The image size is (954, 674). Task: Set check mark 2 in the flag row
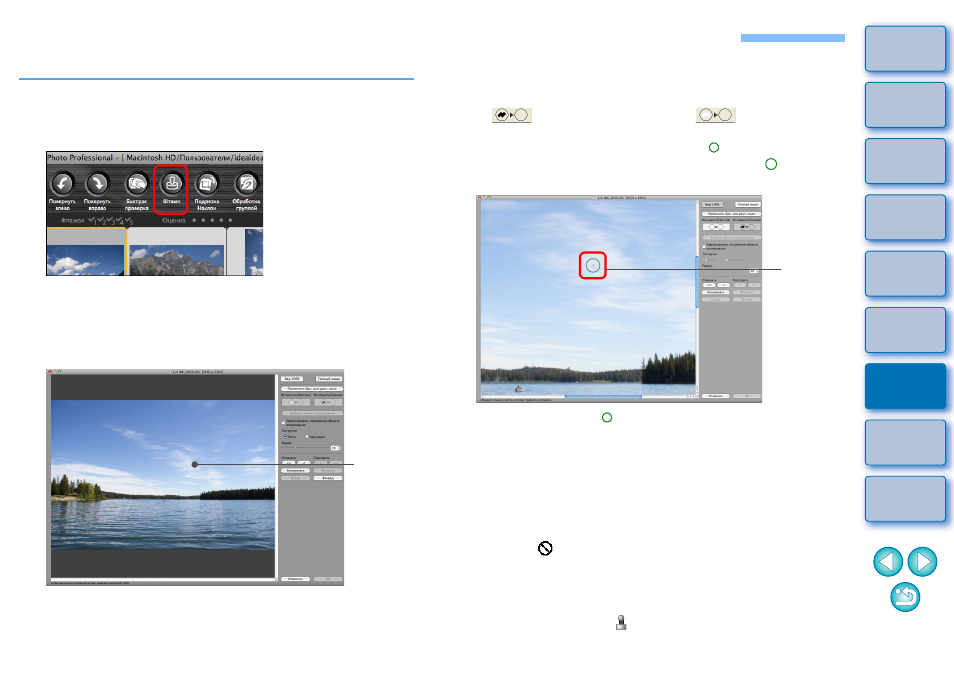pyautogui.click(x=102, y=221)
